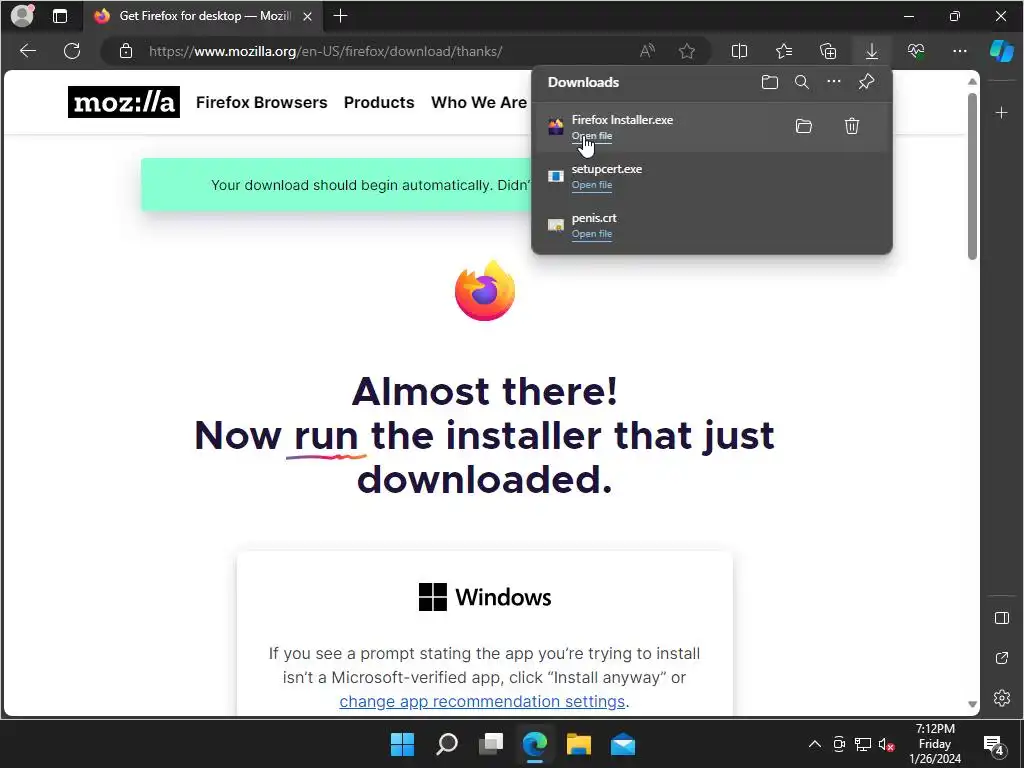Click the mozilla.org address bar URL
1024x768 pixels.
coord(325,51)
